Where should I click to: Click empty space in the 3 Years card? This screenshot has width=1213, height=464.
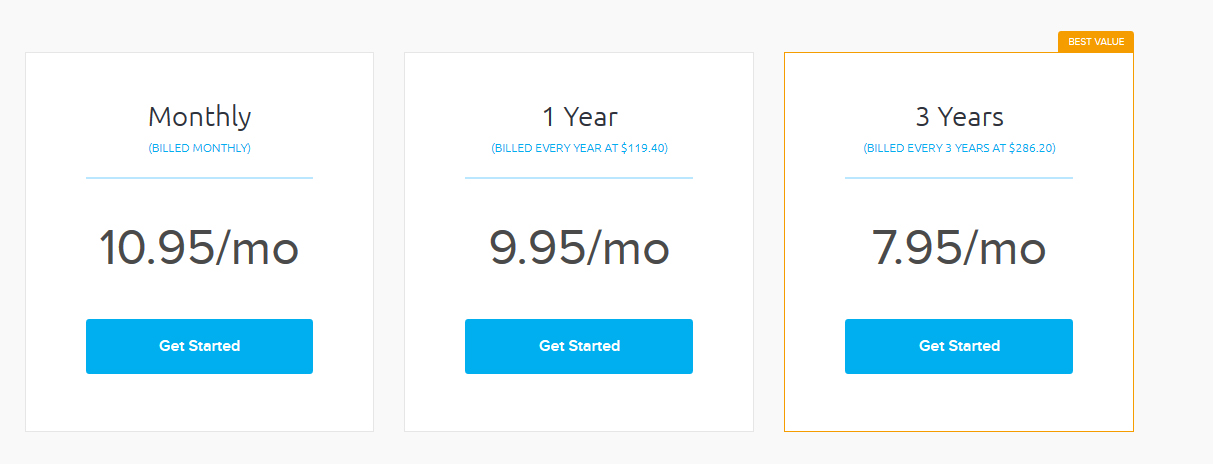[x=959, y=403]
